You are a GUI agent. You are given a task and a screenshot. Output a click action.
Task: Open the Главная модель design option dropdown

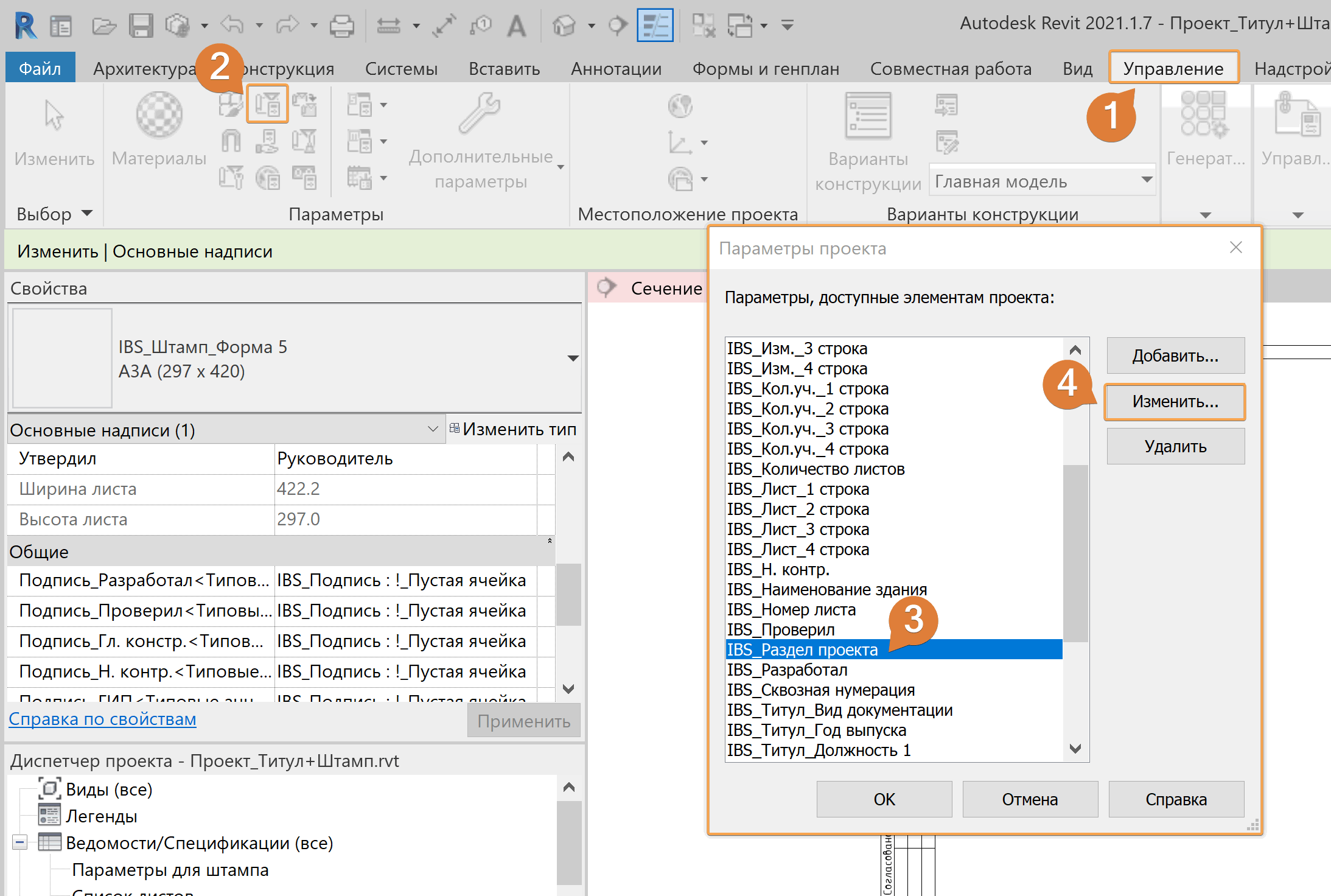click(x=1042, y=181)
